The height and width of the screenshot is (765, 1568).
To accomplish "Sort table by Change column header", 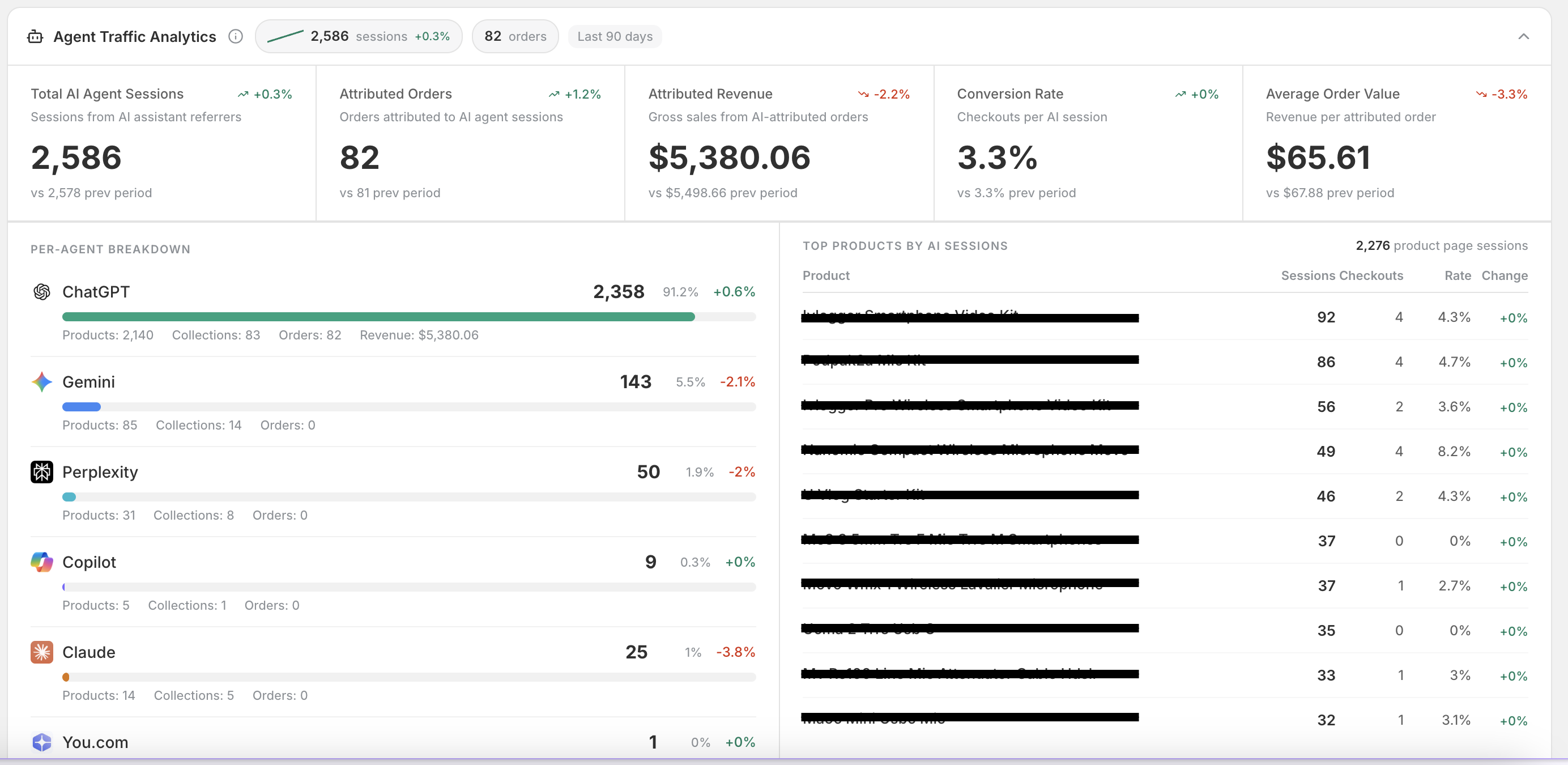I will (1504, 275).
